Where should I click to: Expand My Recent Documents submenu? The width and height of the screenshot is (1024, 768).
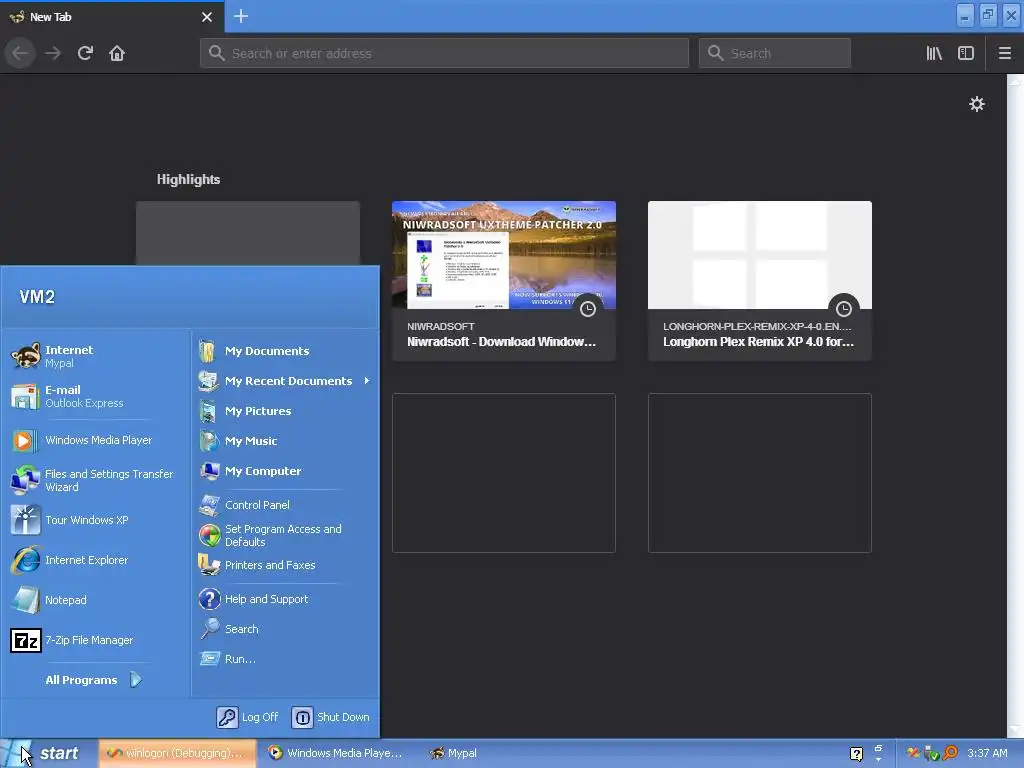coord(285,381)
